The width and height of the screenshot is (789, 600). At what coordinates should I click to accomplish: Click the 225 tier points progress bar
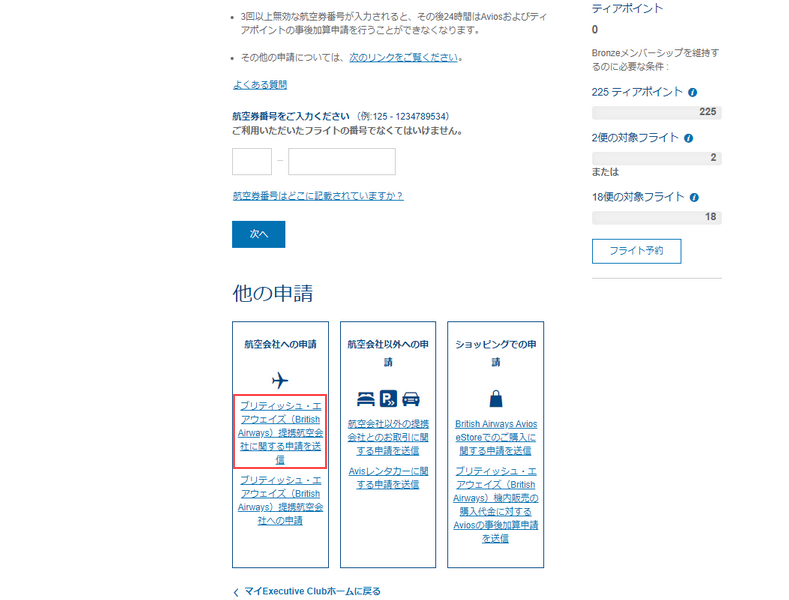point(657,112)
